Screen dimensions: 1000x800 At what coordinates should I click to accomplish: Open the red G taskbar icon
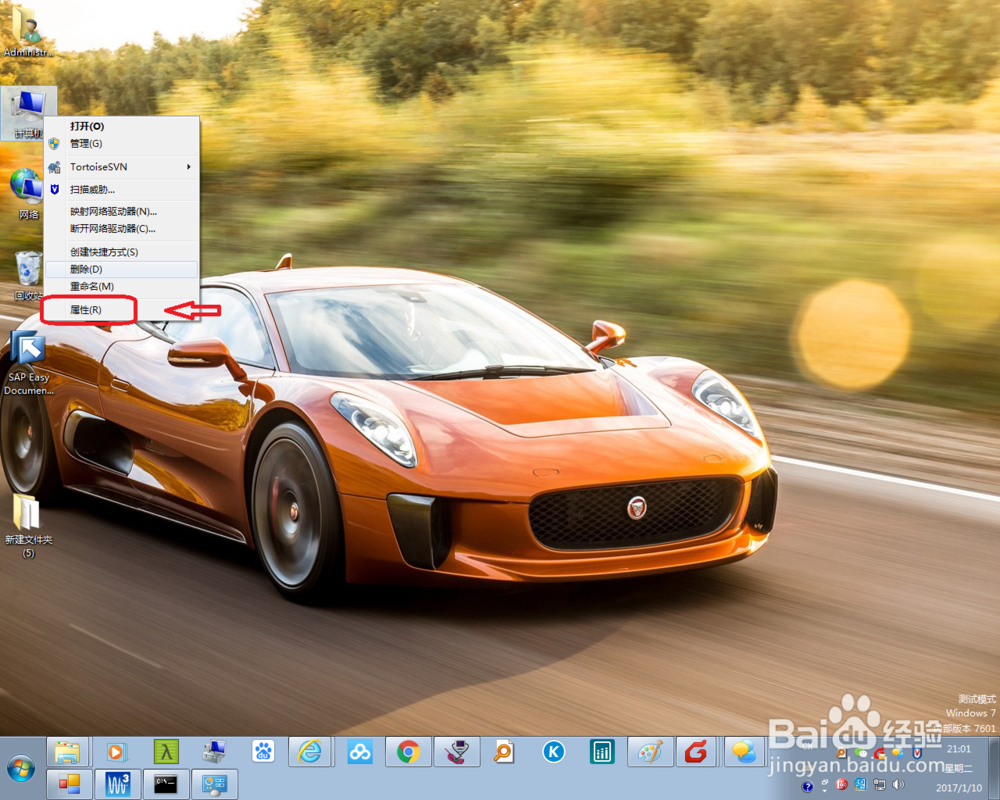696,752
